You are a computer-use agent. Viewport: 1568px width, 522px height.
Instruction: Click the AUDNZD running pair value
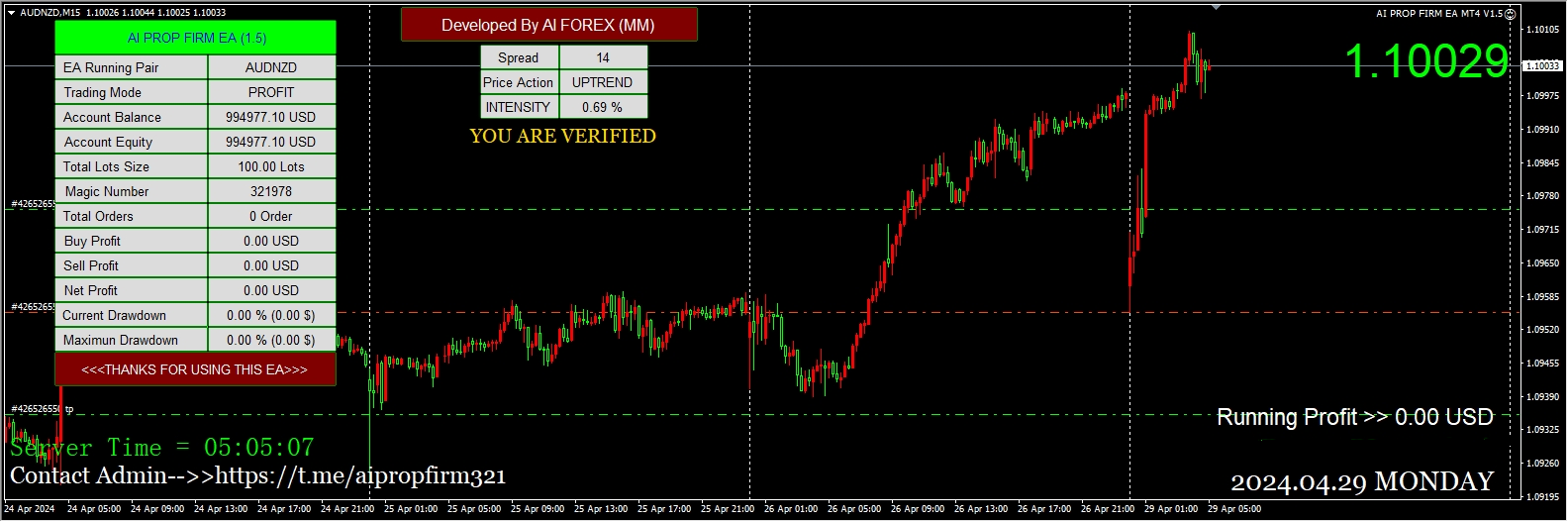click(x=271, y=67)
